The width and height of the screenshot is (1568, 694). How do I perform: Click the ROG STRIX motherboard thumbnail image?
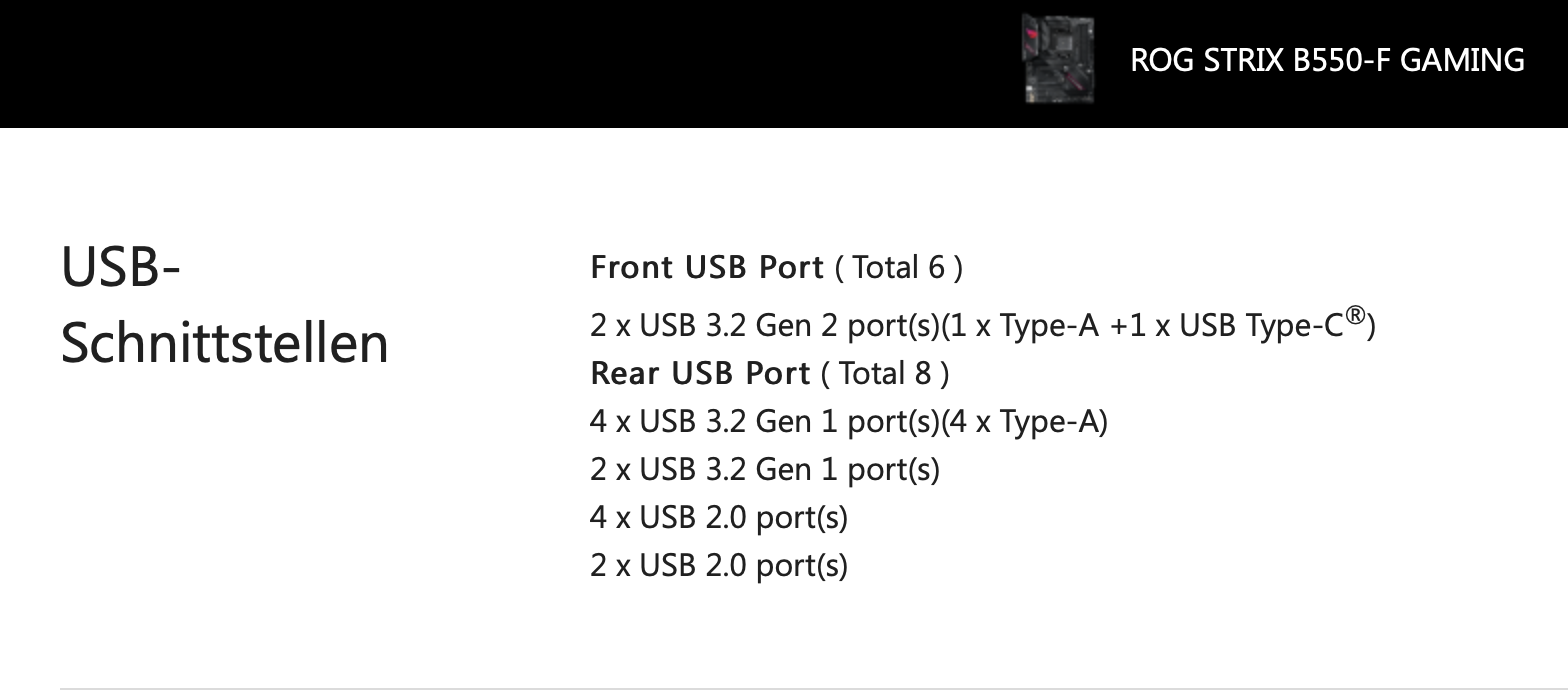(1058, 59)
